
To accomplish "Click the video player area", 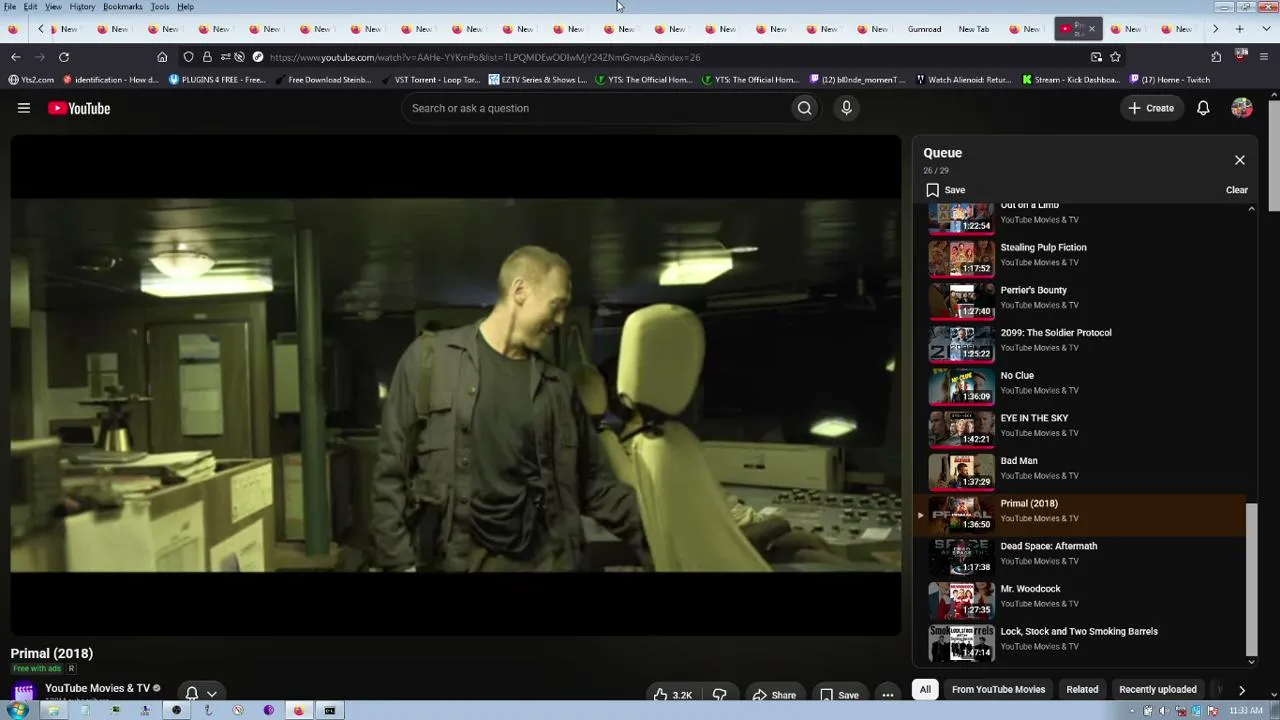I will pyautogui.click(x=456, y=385).
